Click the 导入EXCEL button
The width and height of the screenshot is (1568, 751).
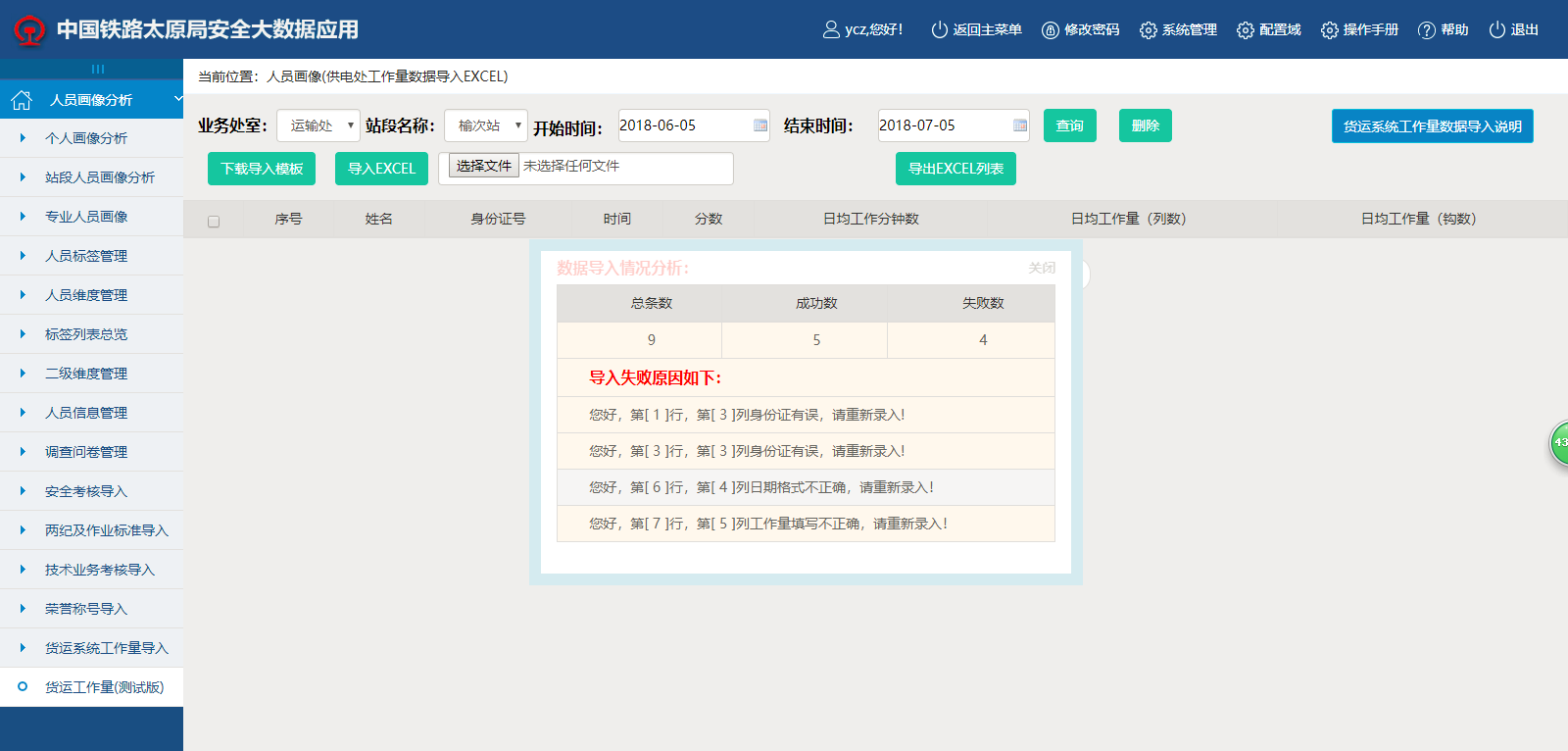(x=382, y=169)
